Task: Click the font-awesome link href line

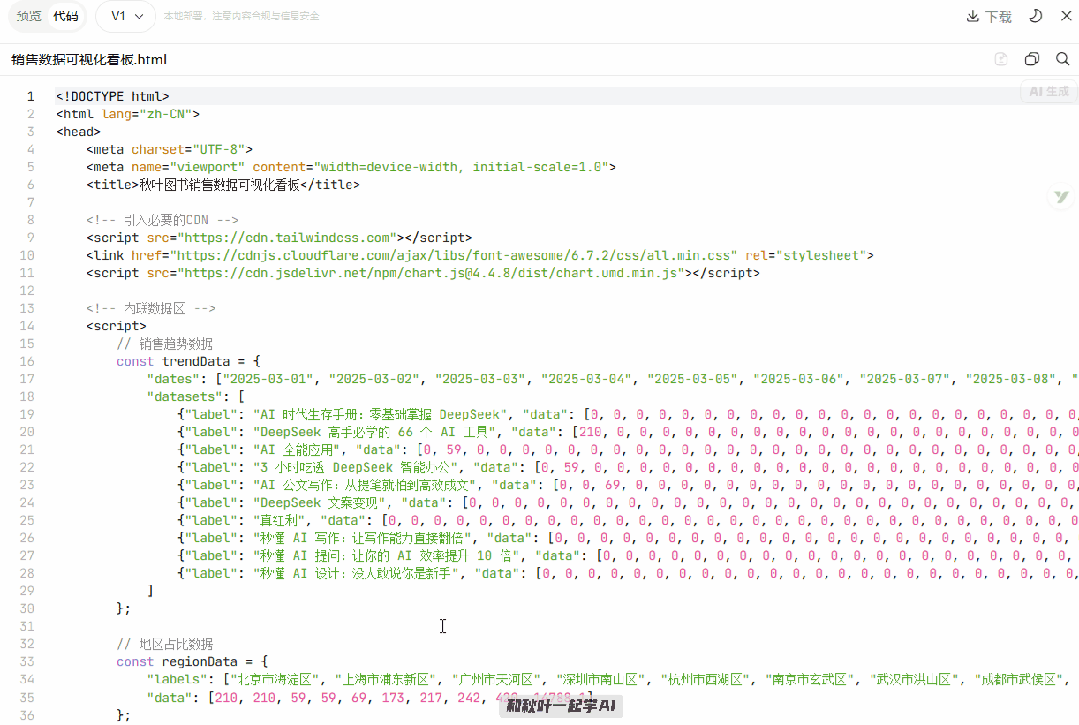Action: click(x=480, y=255)
